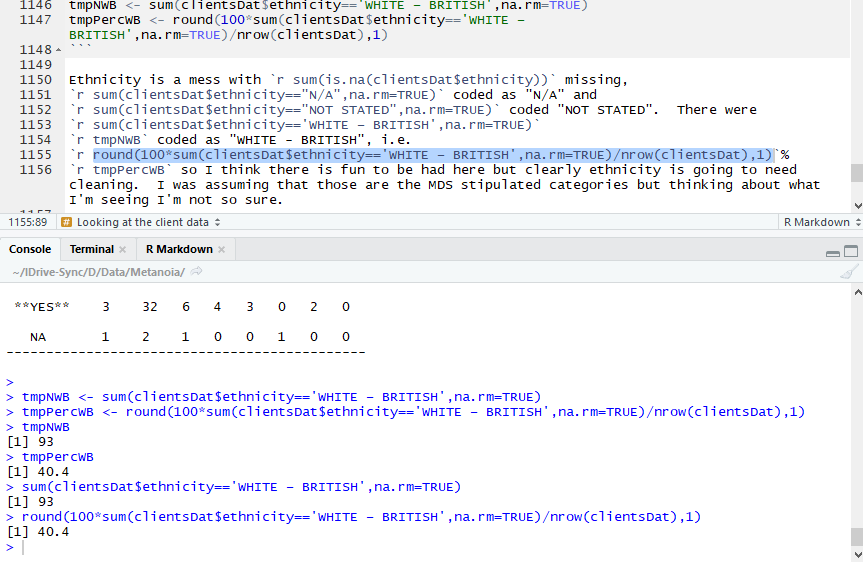Click 'coded "NOT STATED"' text on line 1152
The height and width of the screenshot is (562, 863).
click(583, 110)
